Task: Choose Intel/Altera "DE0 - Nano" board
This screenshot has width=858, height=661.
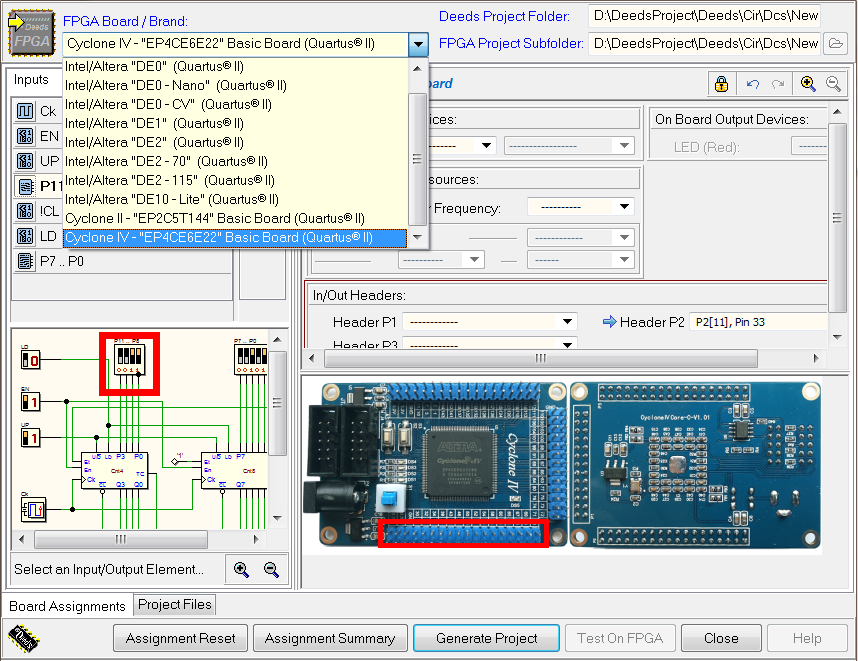Action: pyautogui.click(x=235, y=85)
